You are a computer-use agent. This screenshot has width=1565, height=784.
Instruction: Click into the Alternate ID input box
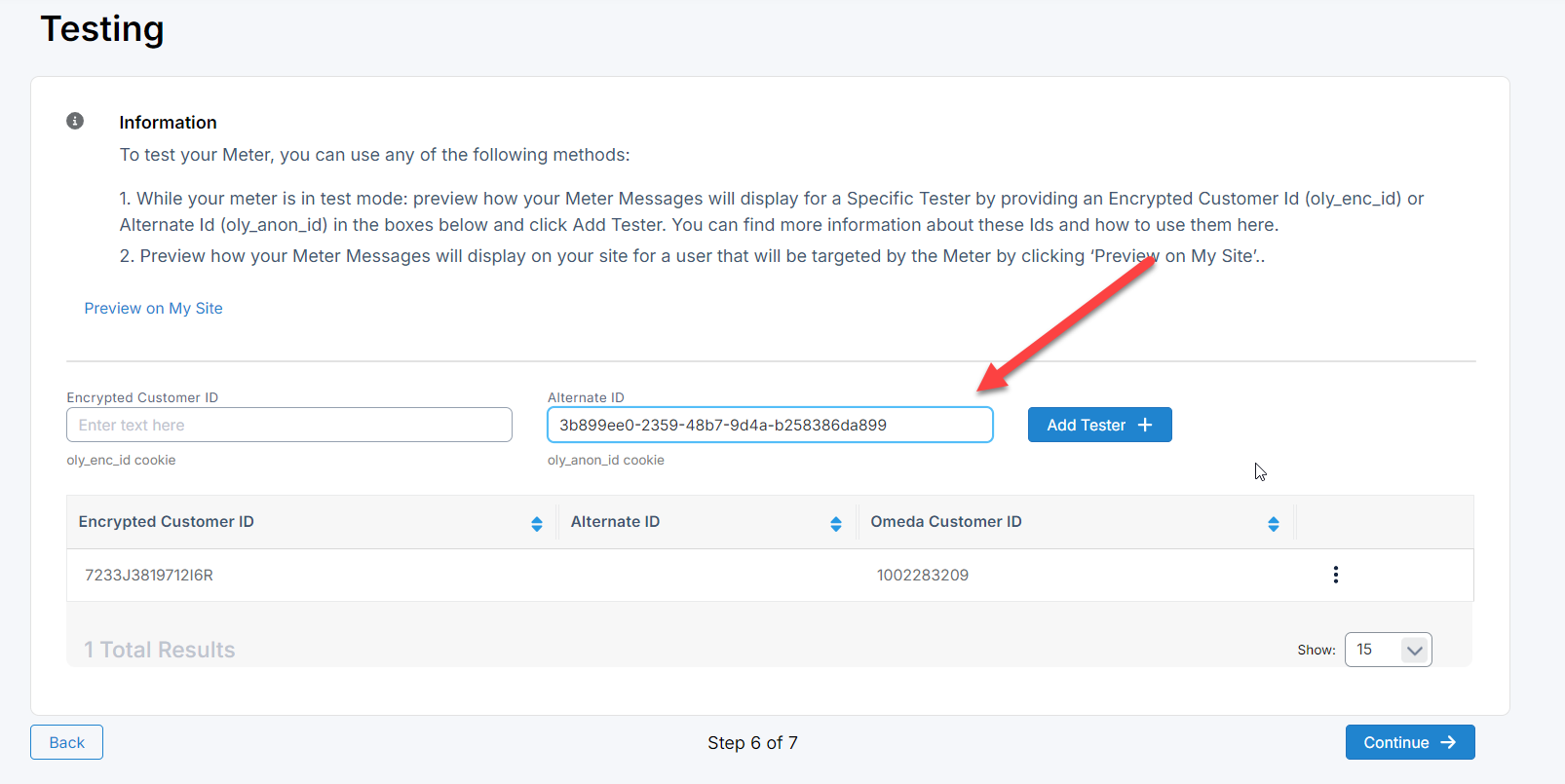(x=769, y=425)
